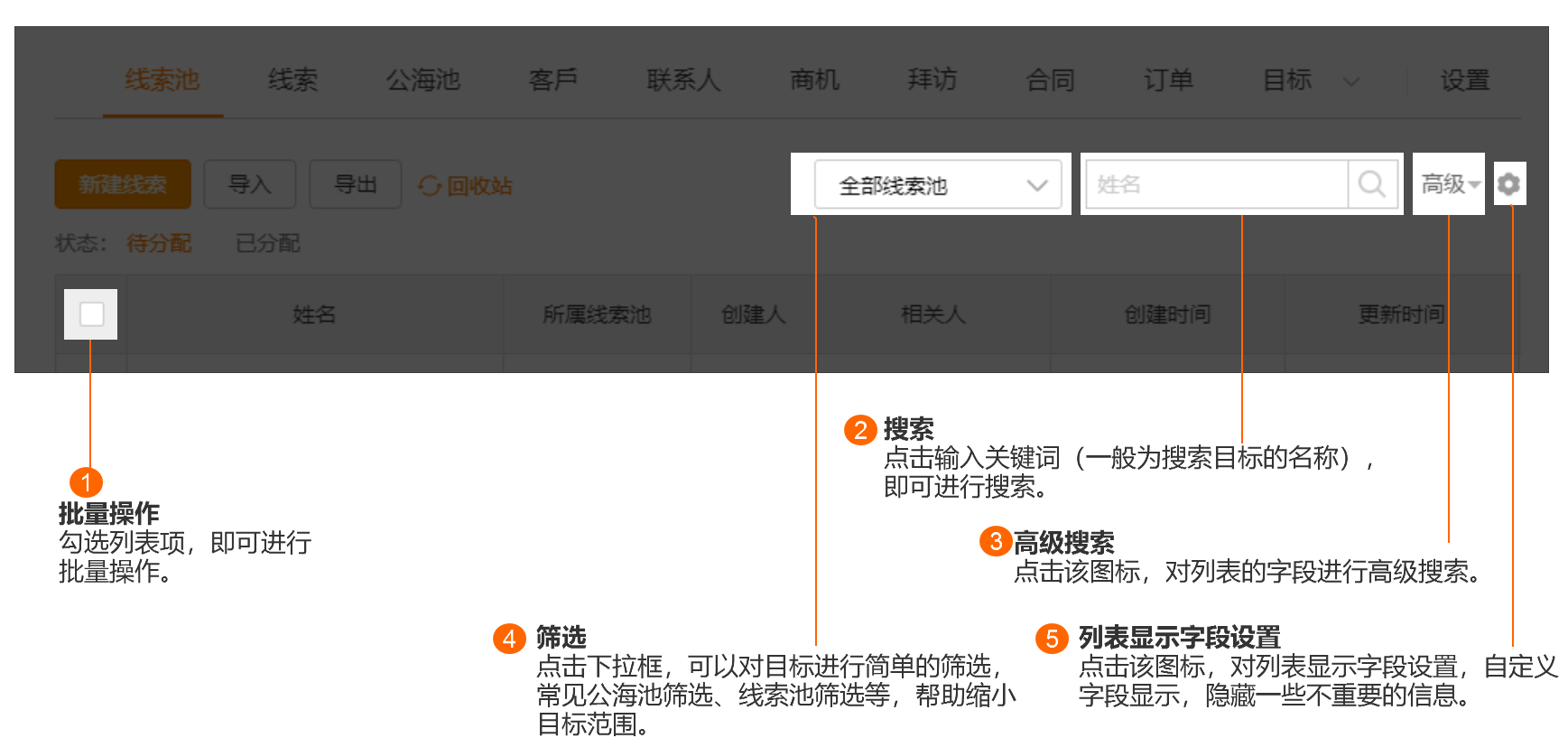Open the 订单 tab

click(x=1168, y=80)
